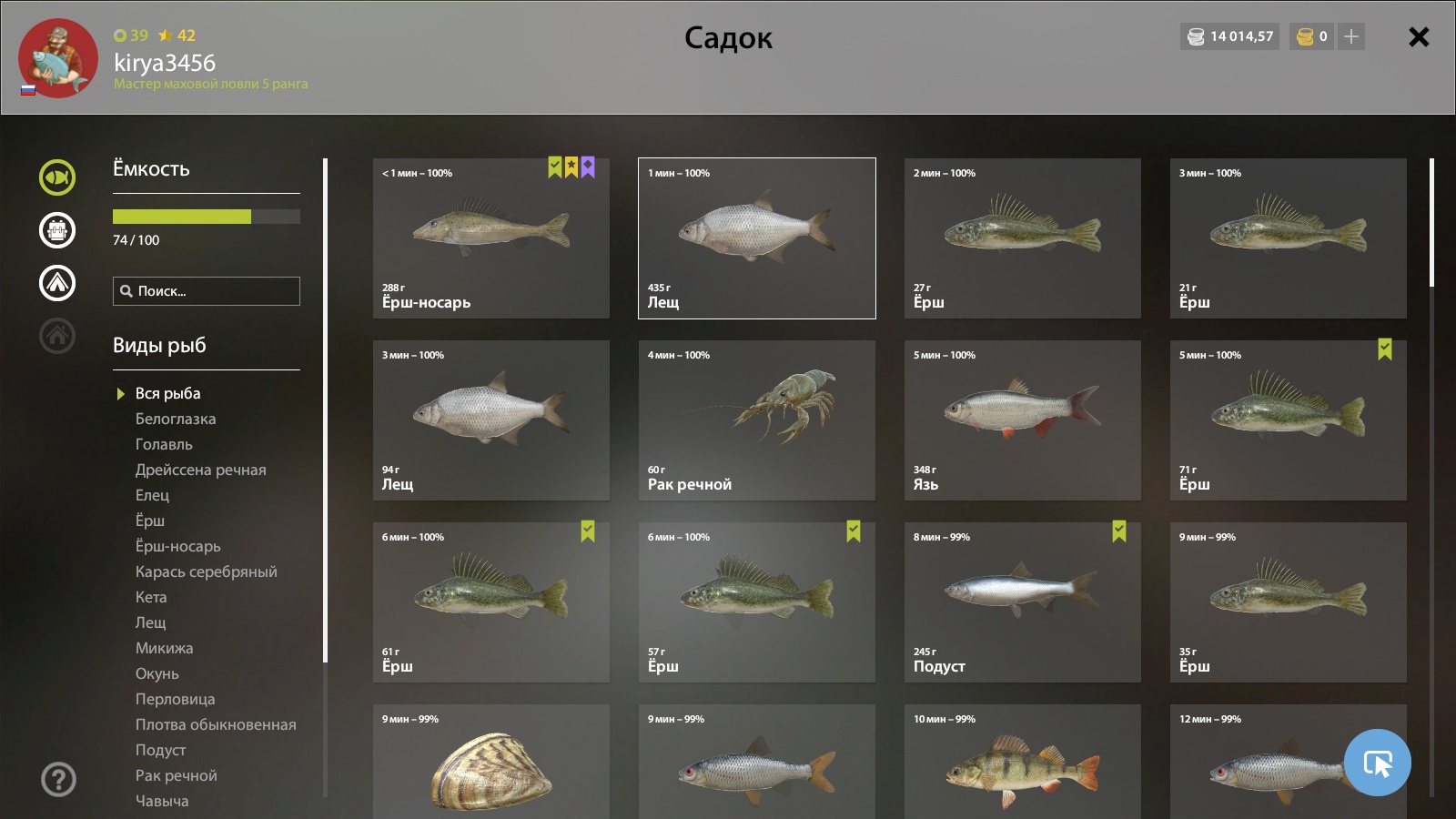Click the blue cursor action button
Screen dimensions: 1456x819
coord(1378,763)
